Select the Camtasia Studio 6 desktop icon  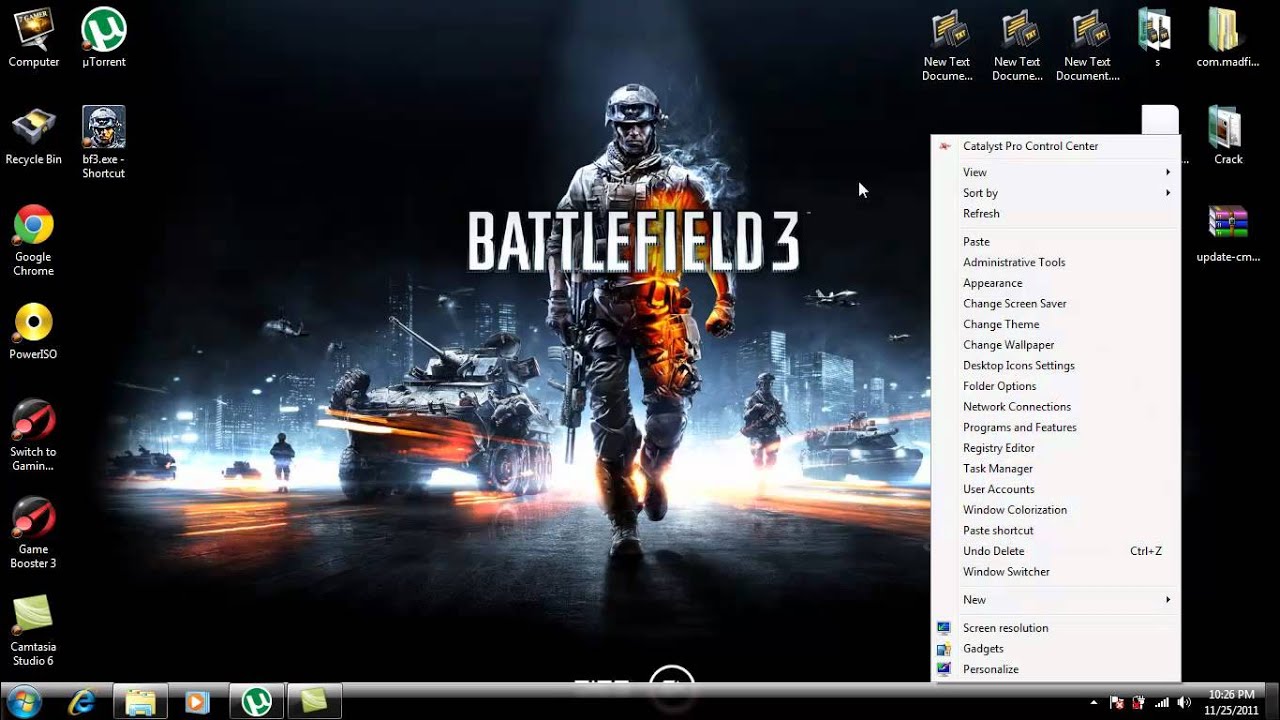pos(33,631)
